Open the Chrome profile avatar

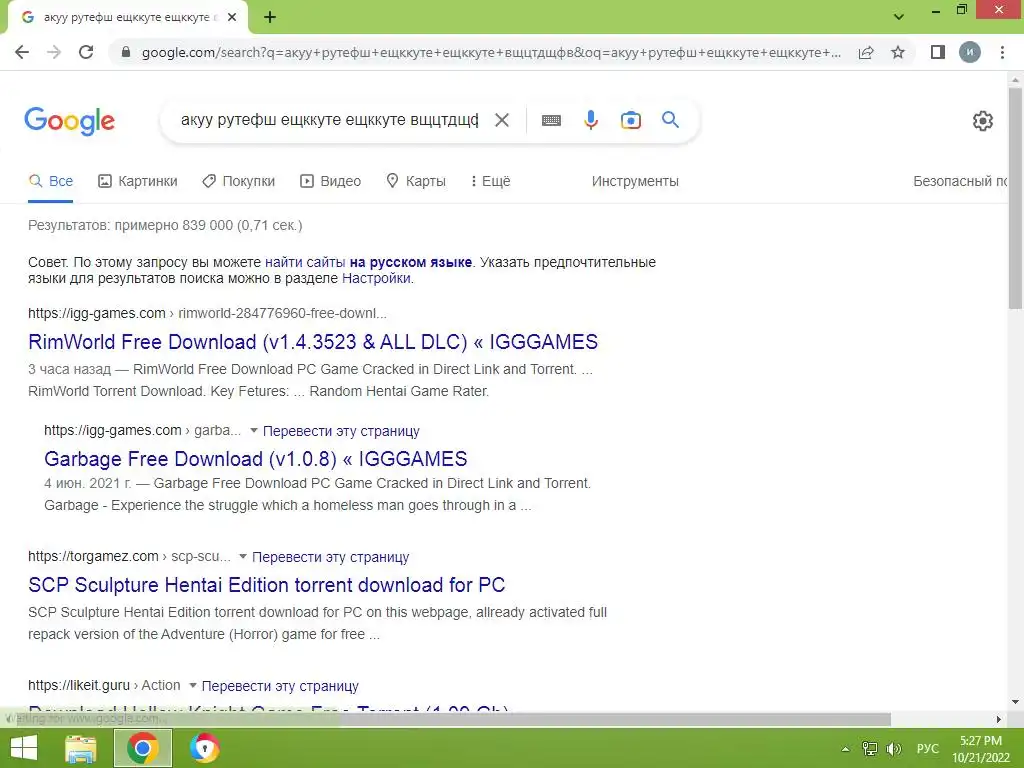pos(970,52)
